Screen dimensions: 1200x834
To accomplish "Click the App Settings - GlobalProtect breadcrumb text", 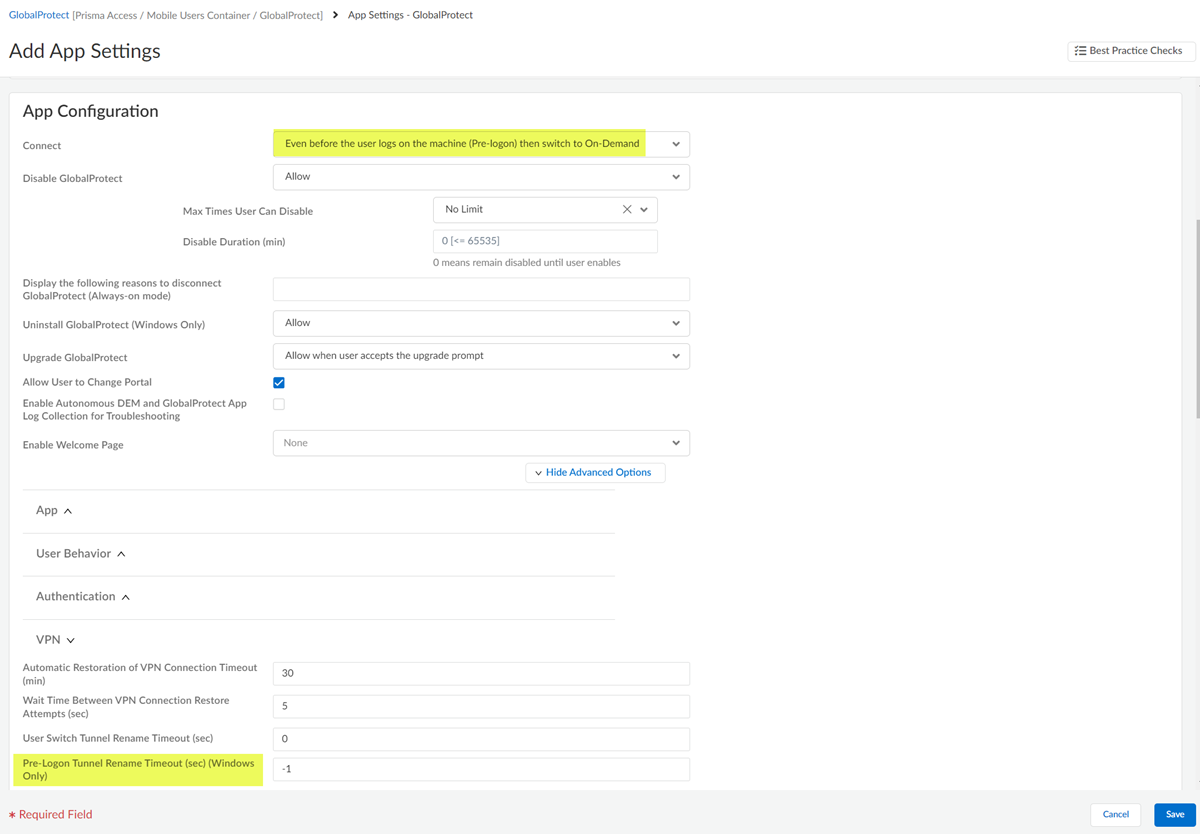I will pyautogui.click(x=410, y=15).
